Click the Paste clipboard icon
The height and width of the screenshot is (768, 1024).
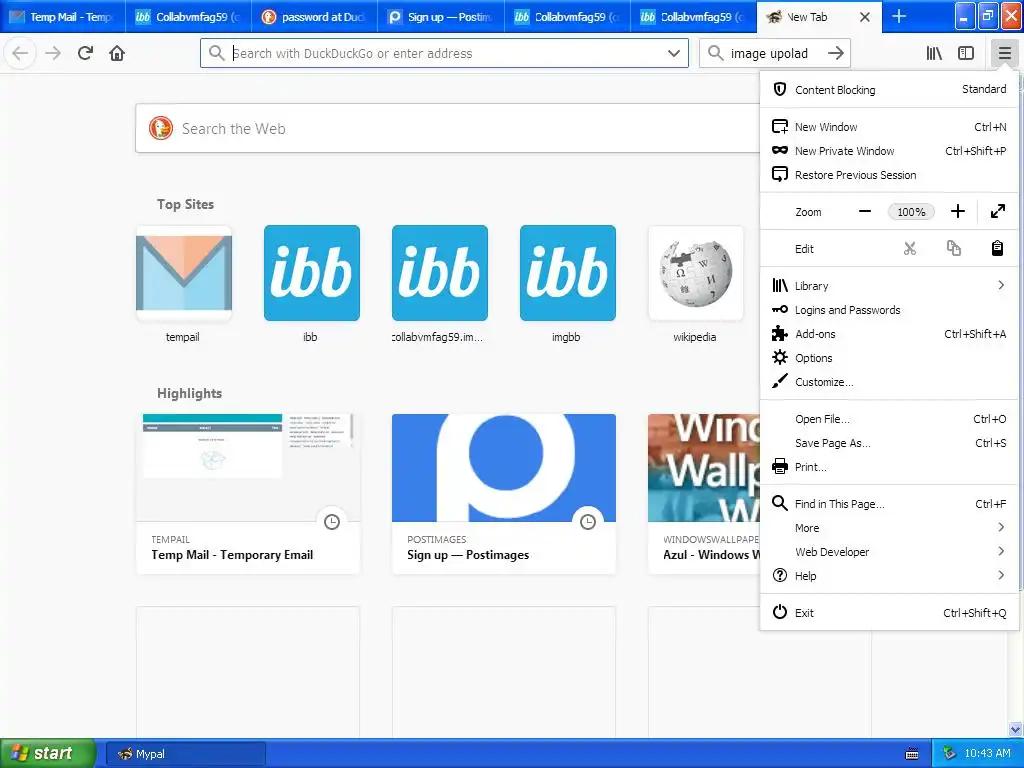click(997, 249)
